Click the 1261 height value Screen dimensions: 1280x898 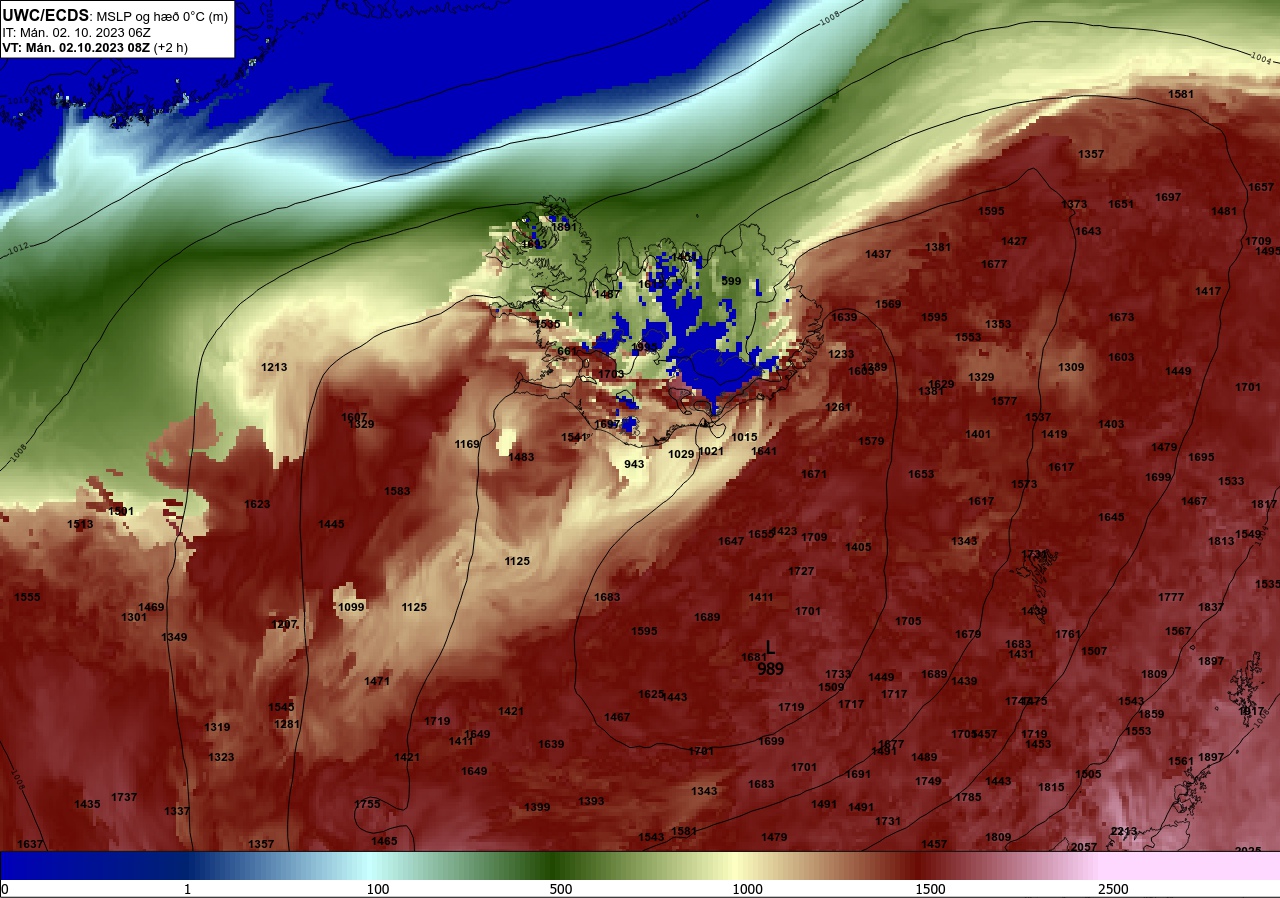(x=838, y=407)
